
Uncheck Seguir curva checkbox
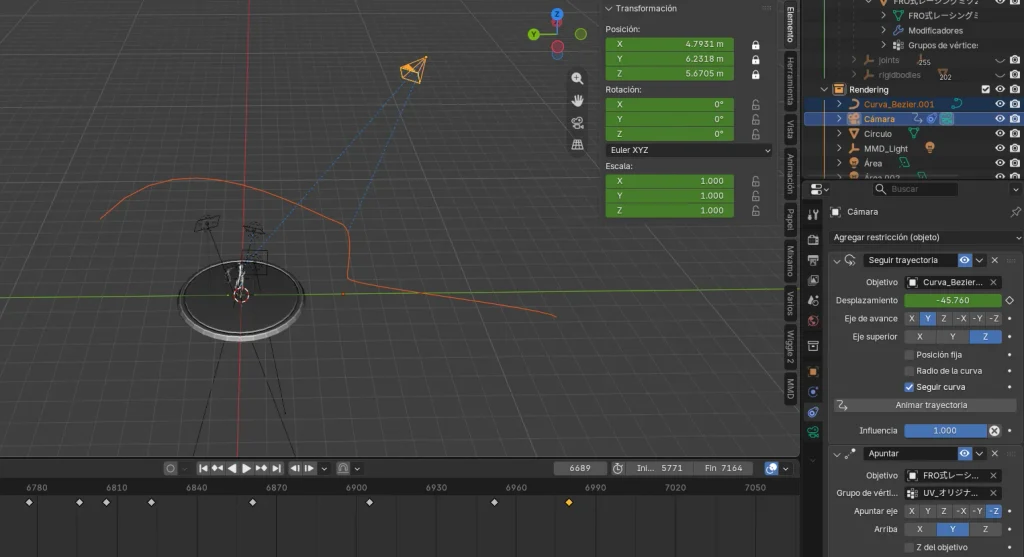(x=909, y=387)
